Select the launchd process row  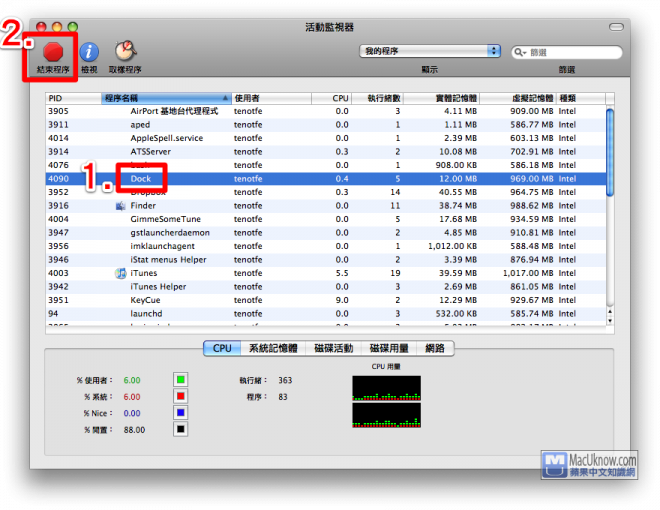point(326,313)
